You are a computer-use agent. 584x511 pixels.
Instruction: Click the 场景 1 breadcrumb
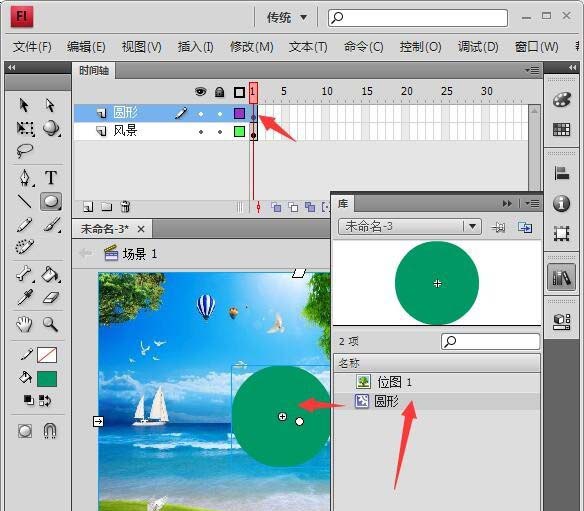(x=131, y=254)
